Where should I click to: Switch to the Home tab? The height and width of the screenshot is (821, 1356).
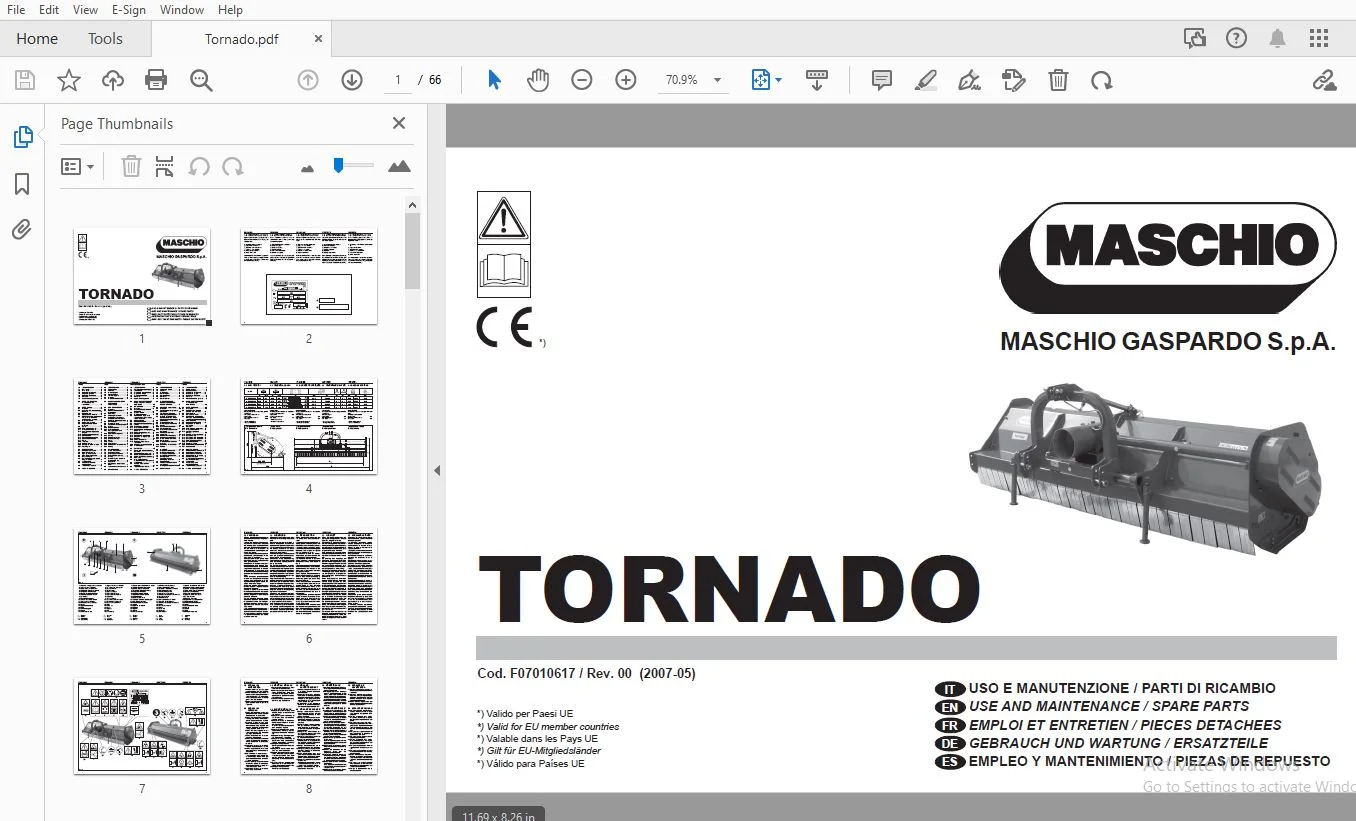tap(37, 39)
